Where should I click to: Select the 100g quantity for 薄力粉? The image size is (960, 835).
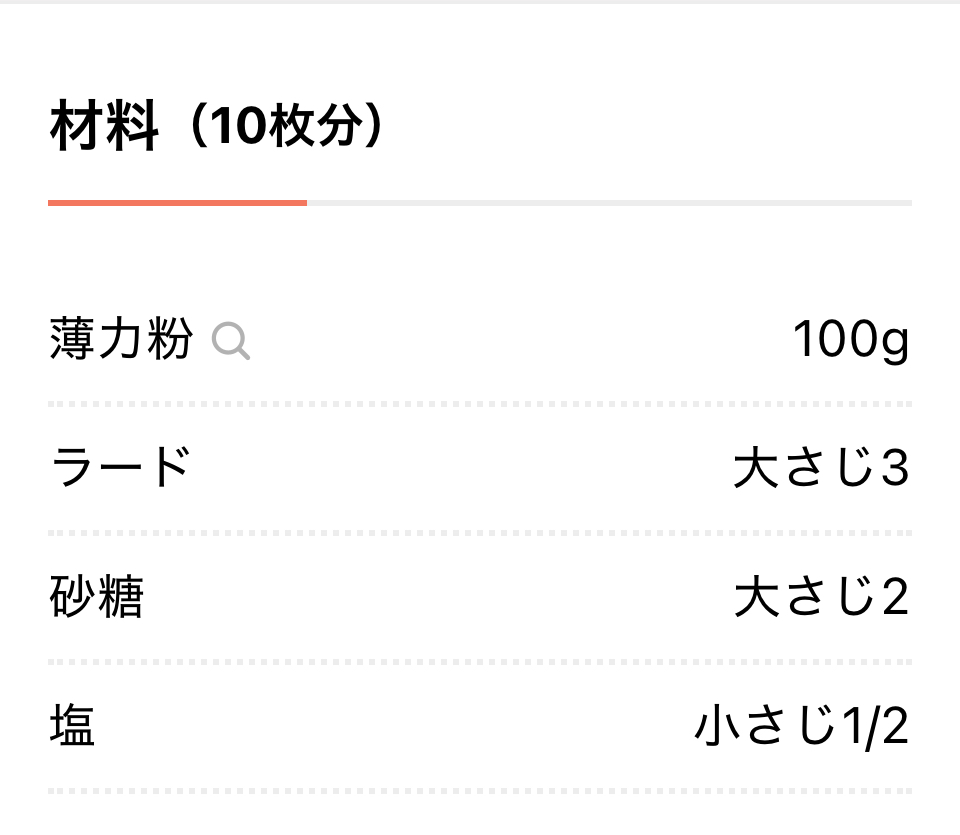[850, 340]
